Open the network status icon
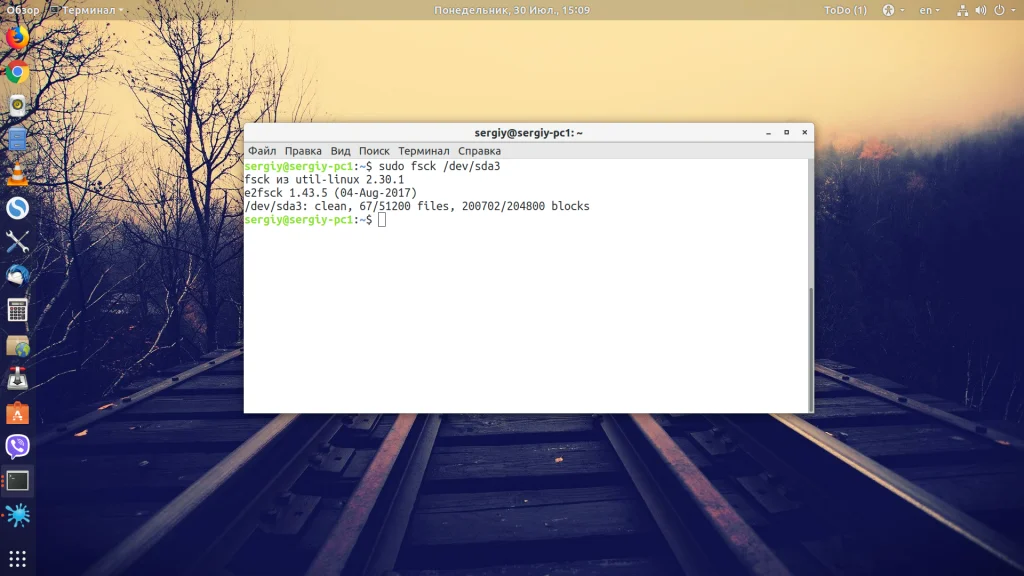The height and width of the screenshot is (576, 1024). tap(962, 10)
